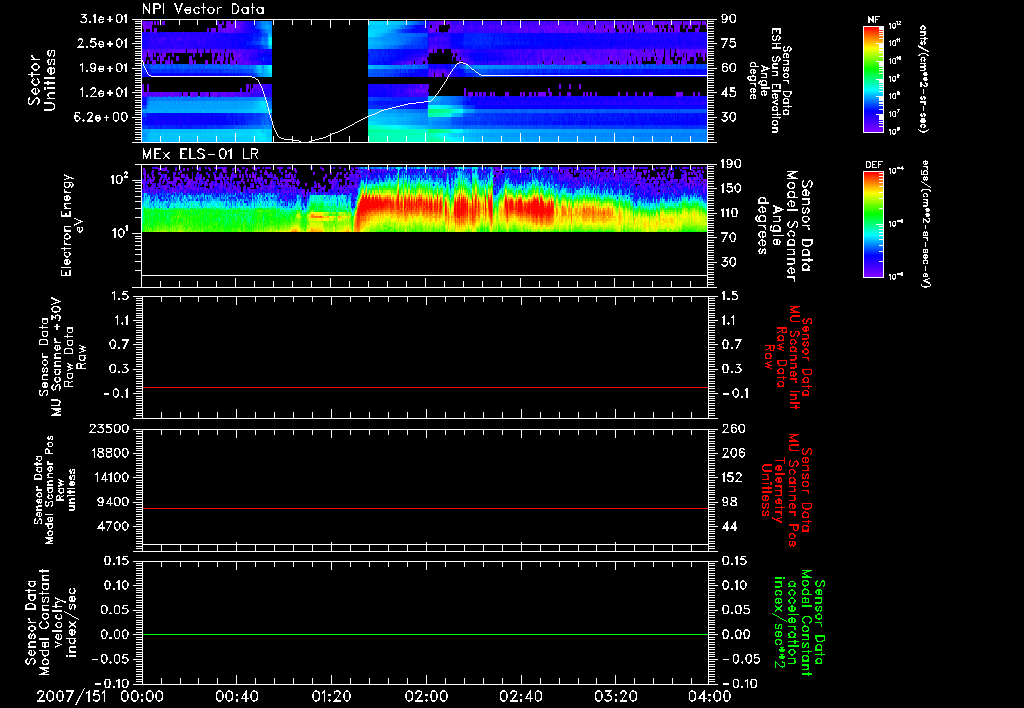Click the red MU Scanner Pos Telemetry label
1024x708 pixels.
(x=786, y=490)
